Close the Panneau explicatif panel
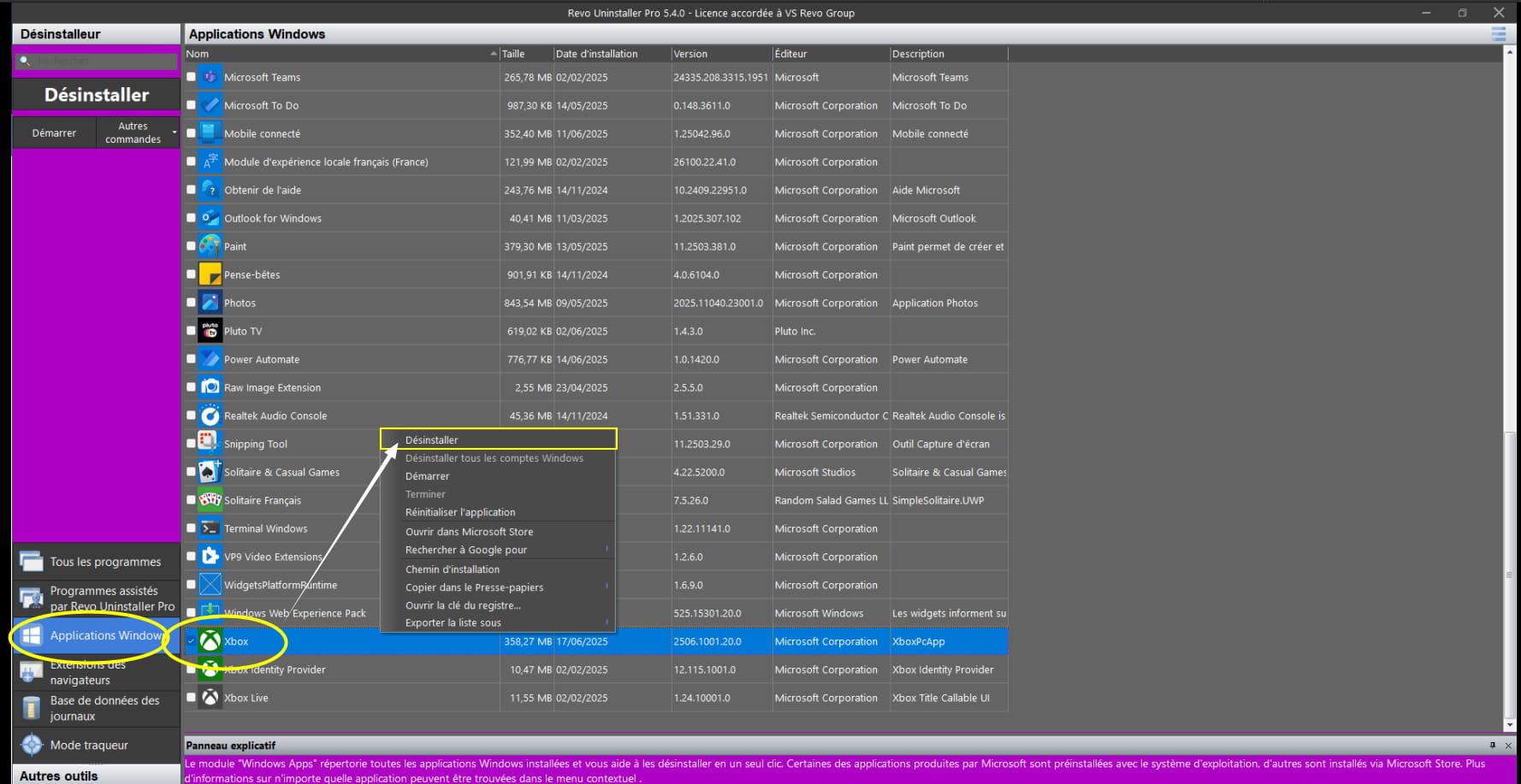The width and height of the screenshot is (1521, 784). [1508, 746]
